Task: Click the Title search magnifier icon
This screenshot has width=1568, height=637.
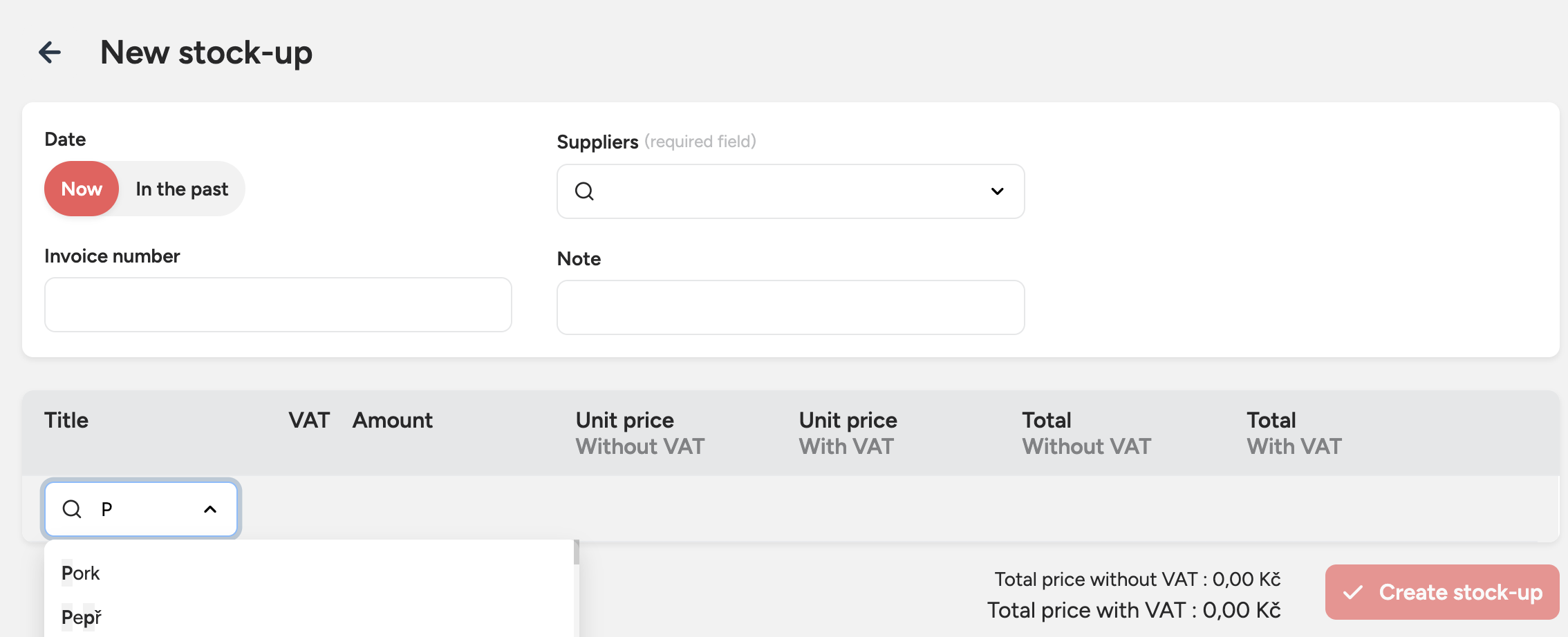Action: point(72,509)
